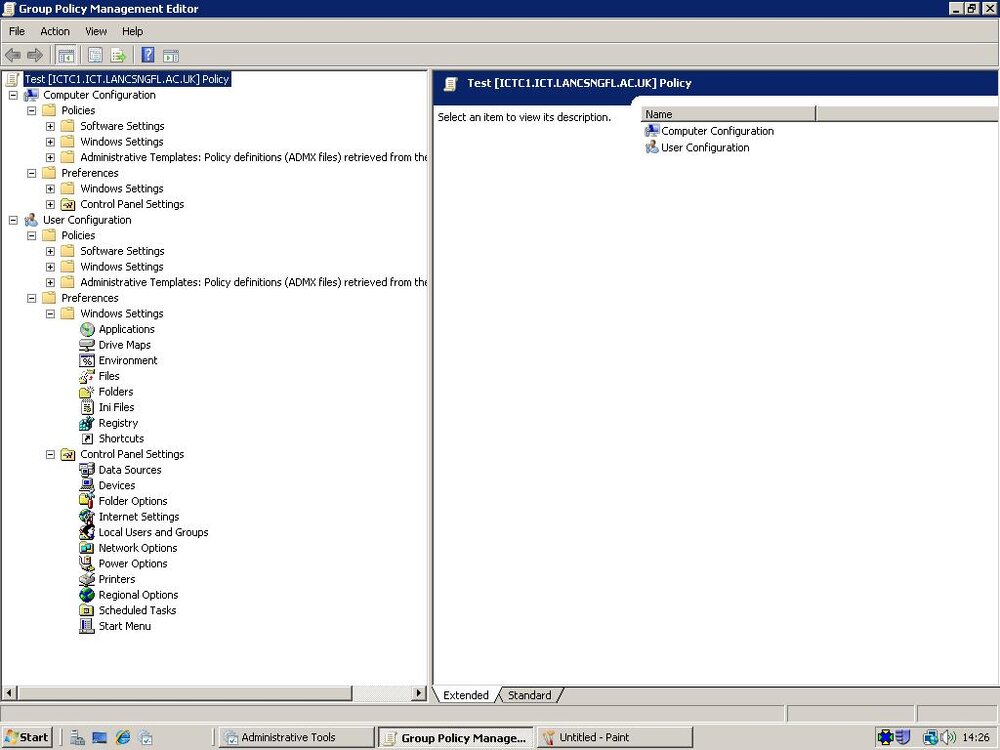Open the Help menu
Screen dimensions: 1000x750
pyautogui.click(x=133, y=31)
